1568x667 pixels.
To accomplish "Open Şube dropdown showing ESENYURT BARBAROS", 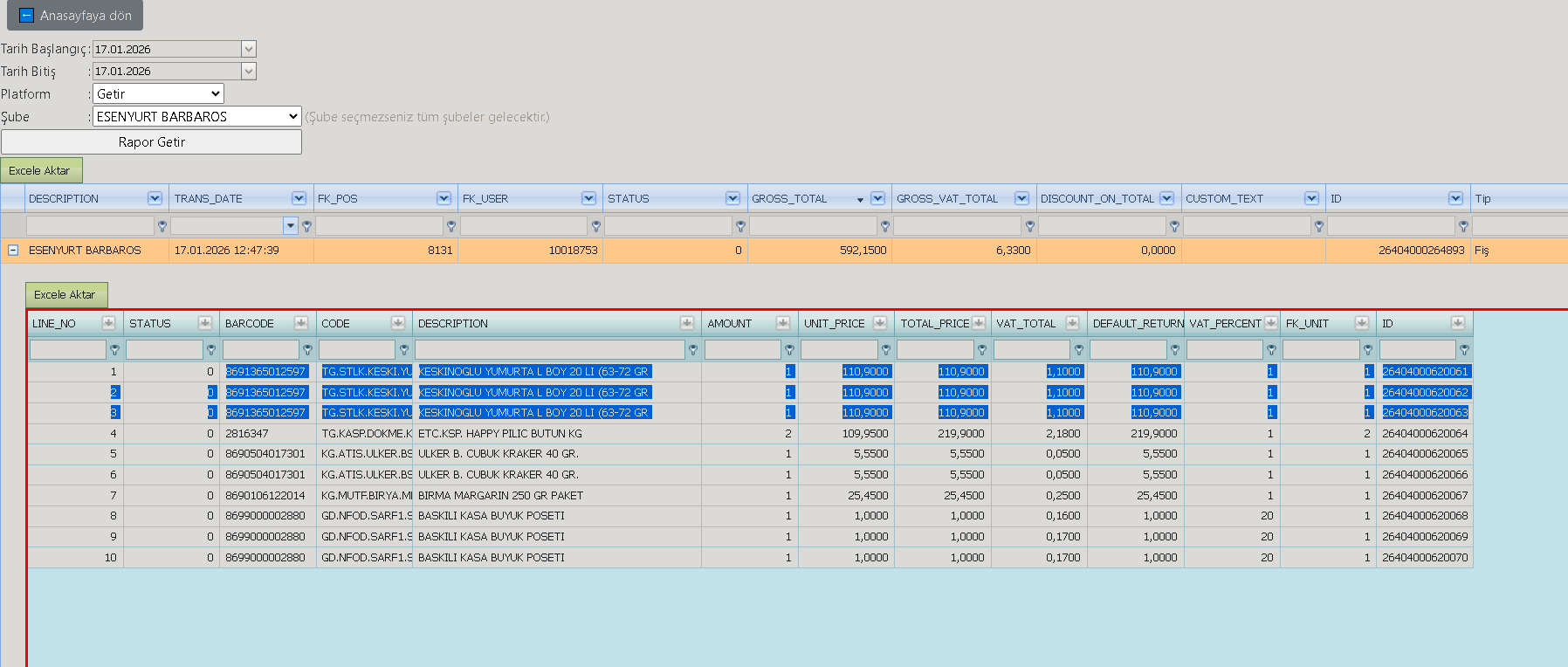I will pos(197,116).
